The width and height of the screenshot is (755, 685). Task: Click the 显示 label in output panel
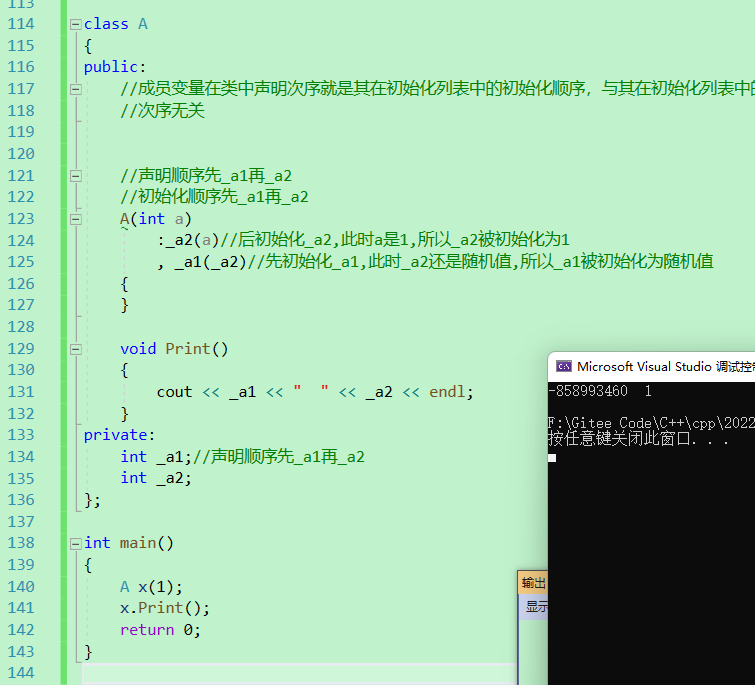click(537, 607)
